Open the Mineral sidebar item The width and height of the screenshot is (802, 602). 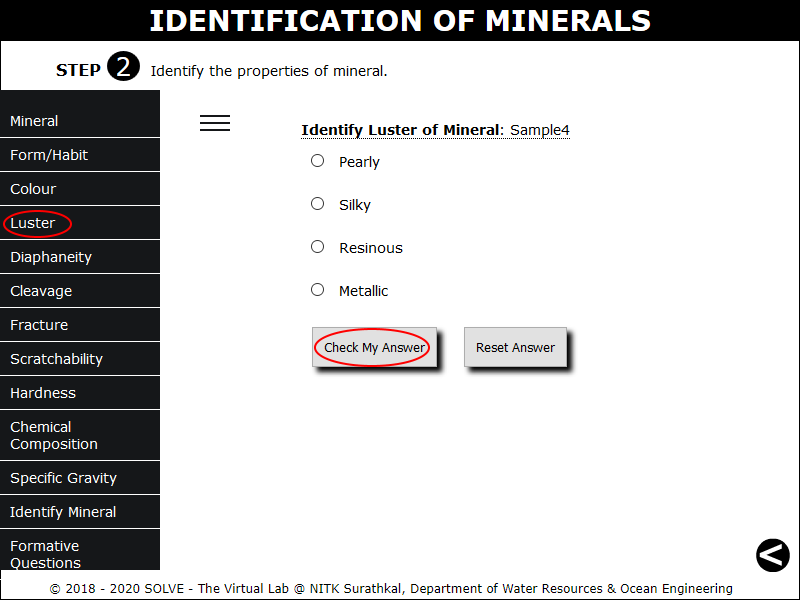point(80,121)
